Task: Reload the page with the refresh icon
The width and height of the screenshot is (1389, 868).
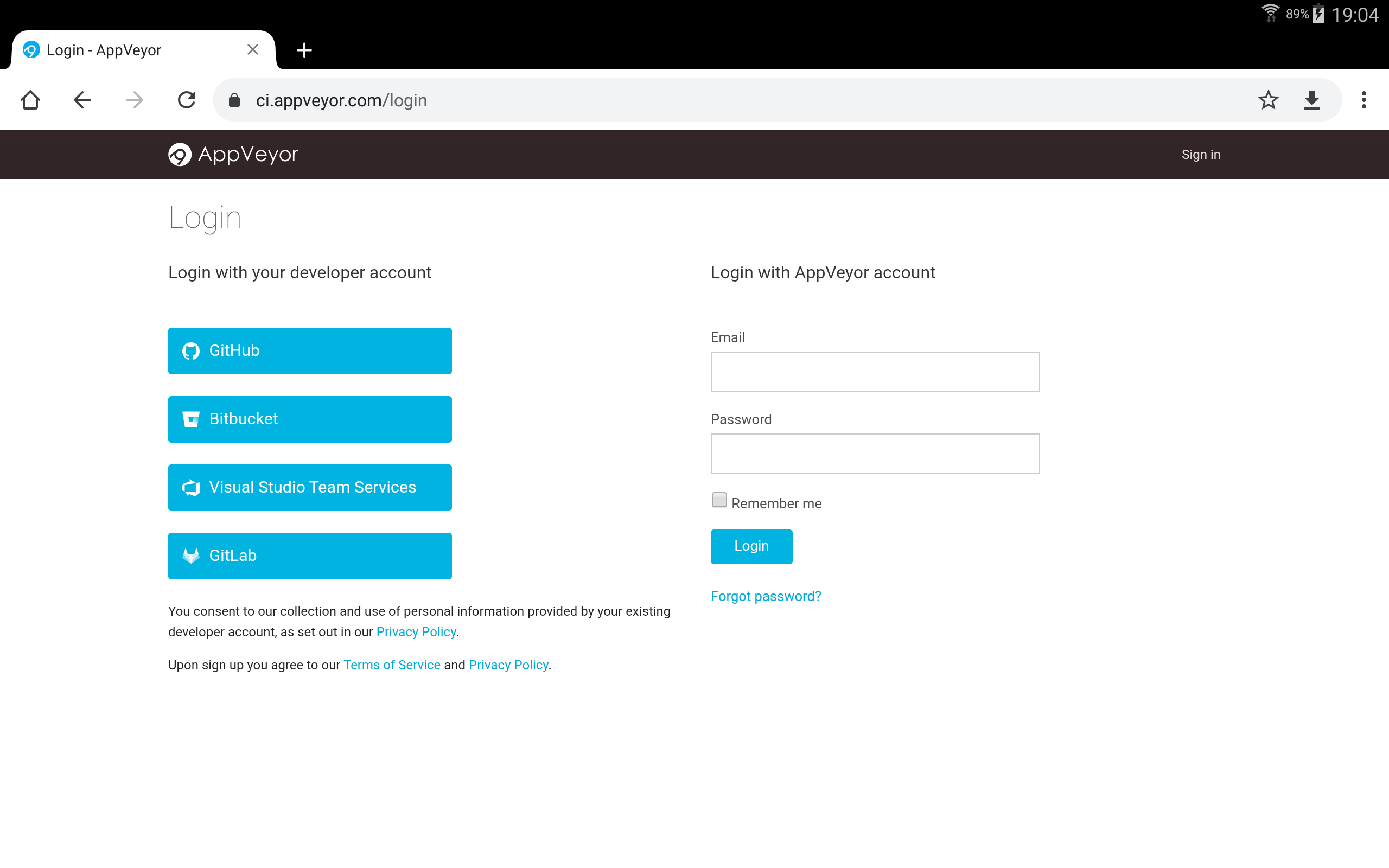Action: pyautogui.click(x=187, y=100)
